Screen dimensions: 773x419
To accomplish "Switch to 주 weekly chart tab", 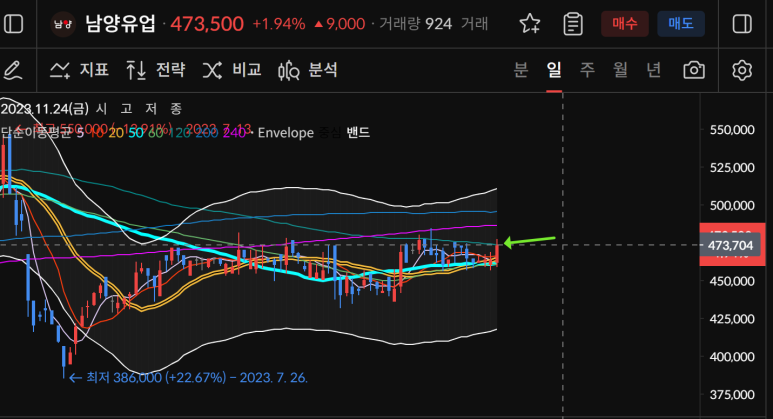I will [587, 70].
